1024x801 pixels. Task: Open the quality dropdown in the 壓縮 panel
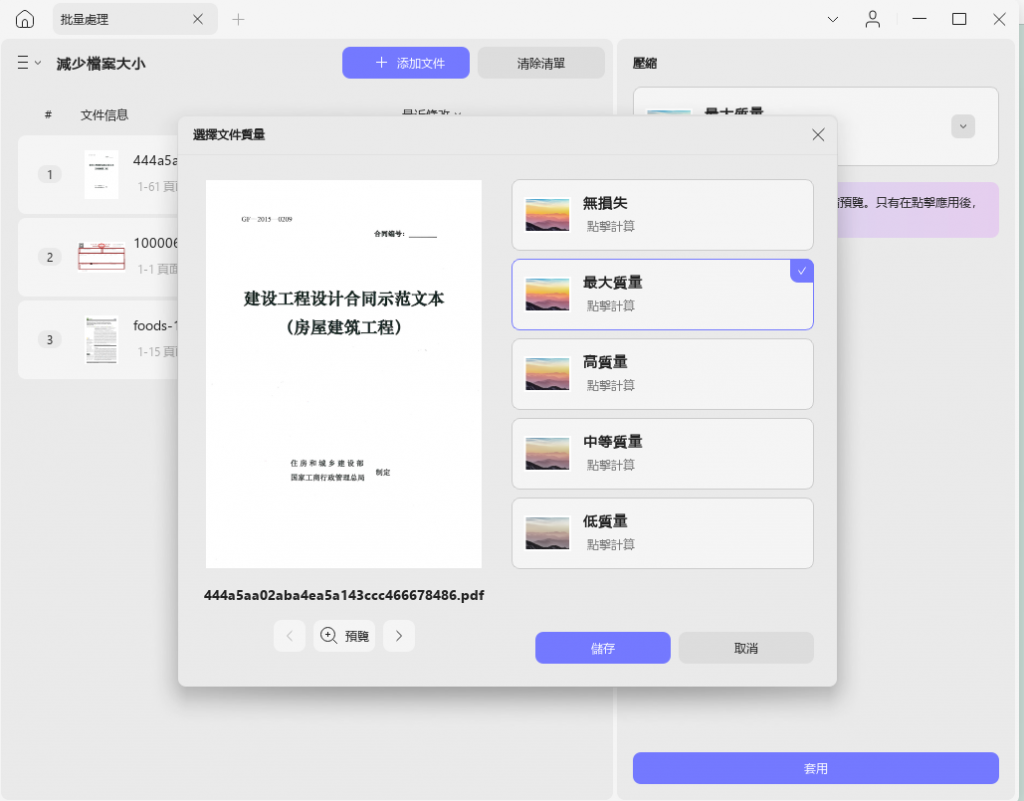[962, 126]
